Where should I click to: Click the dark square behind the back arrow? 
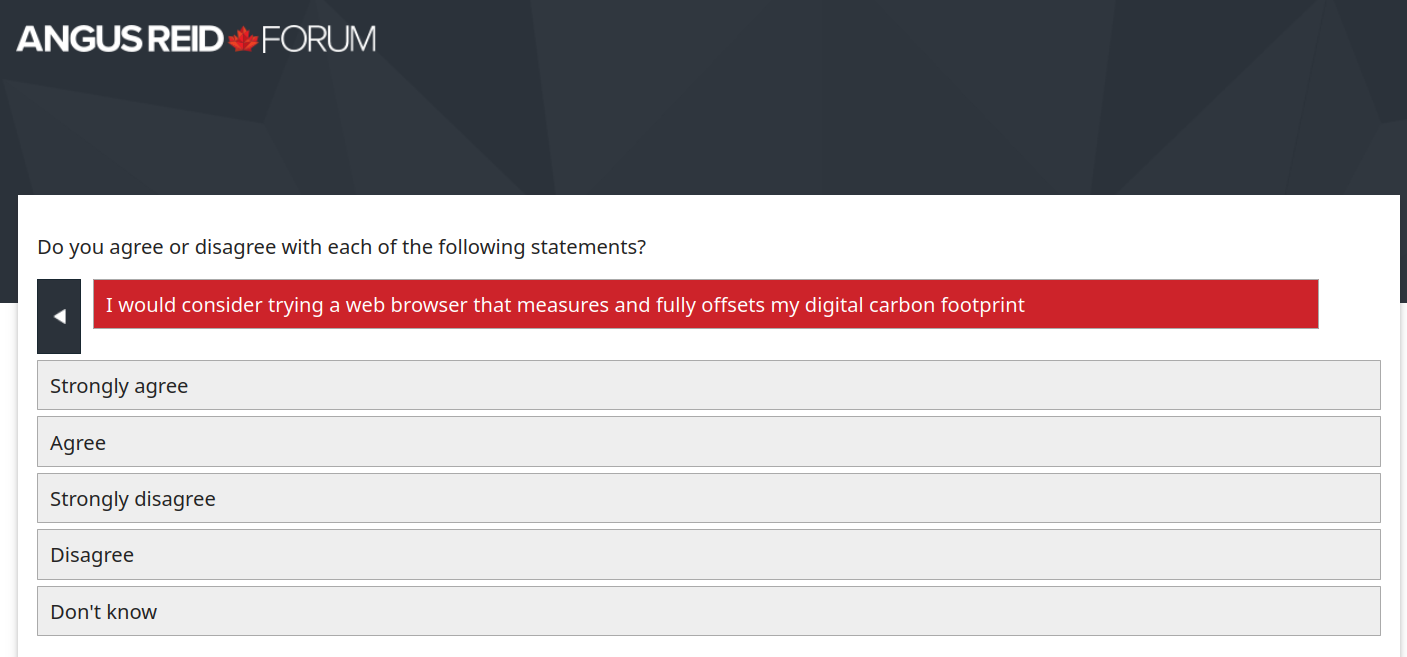pos(59,338)
